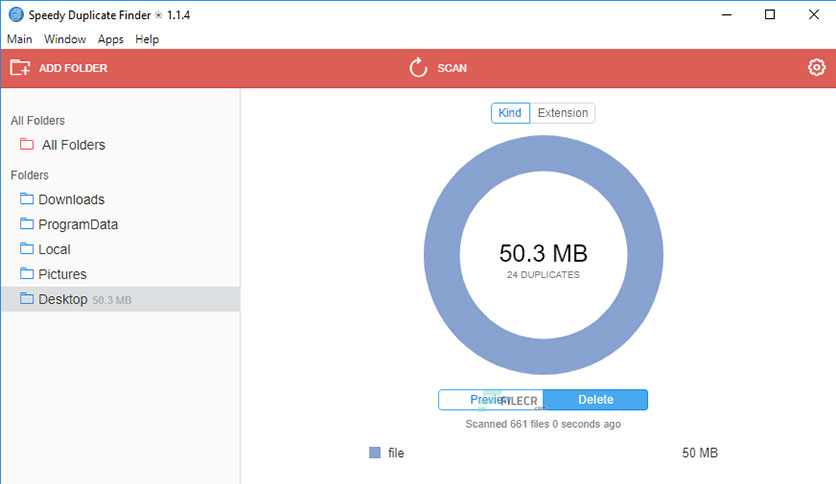Click the Downloads folder icon
This screenshot has height=484, width=836.
pos(27,199)
